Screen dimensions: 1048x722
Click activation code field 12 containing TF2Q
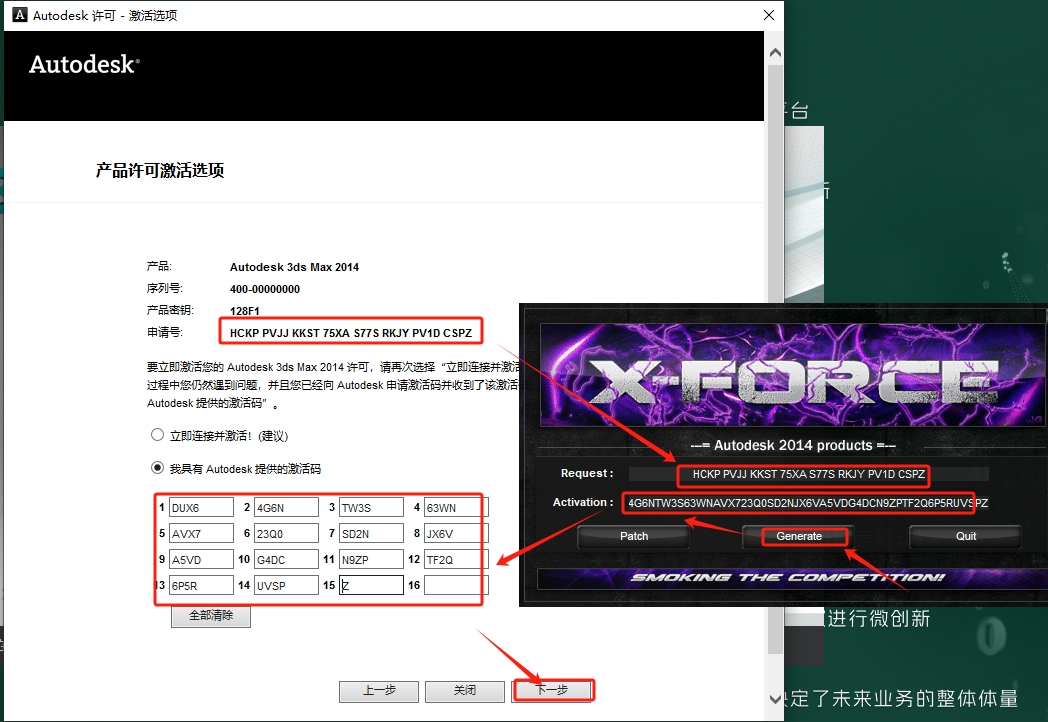[456, 560]
